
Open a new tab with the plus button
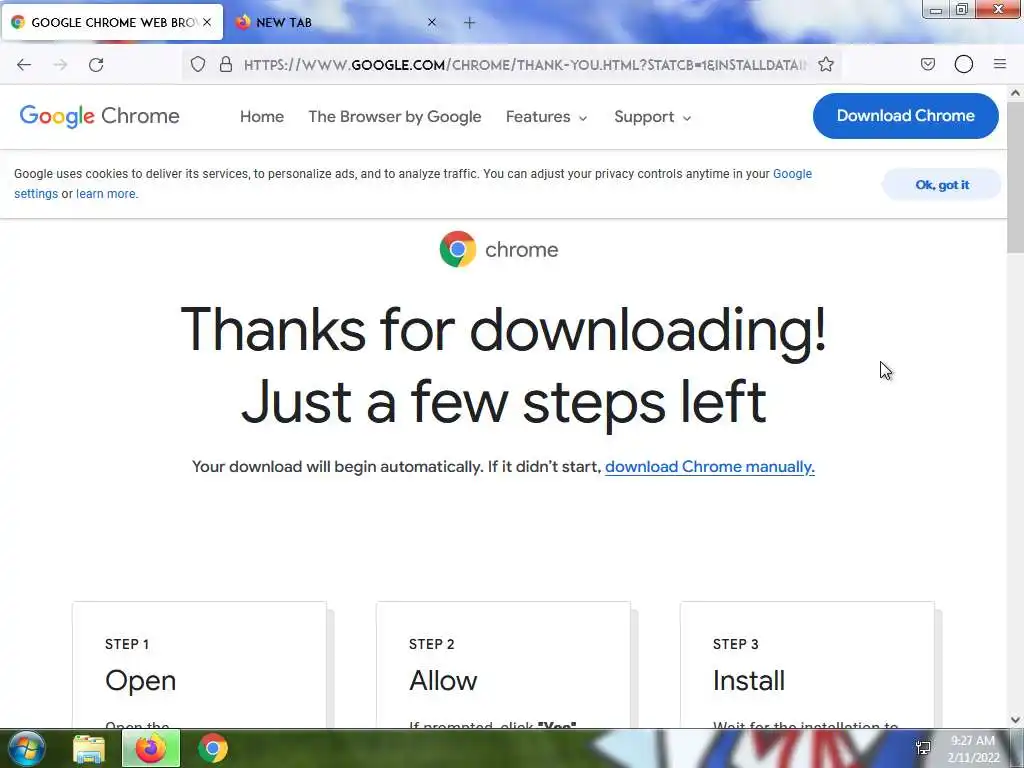point(470,23)
